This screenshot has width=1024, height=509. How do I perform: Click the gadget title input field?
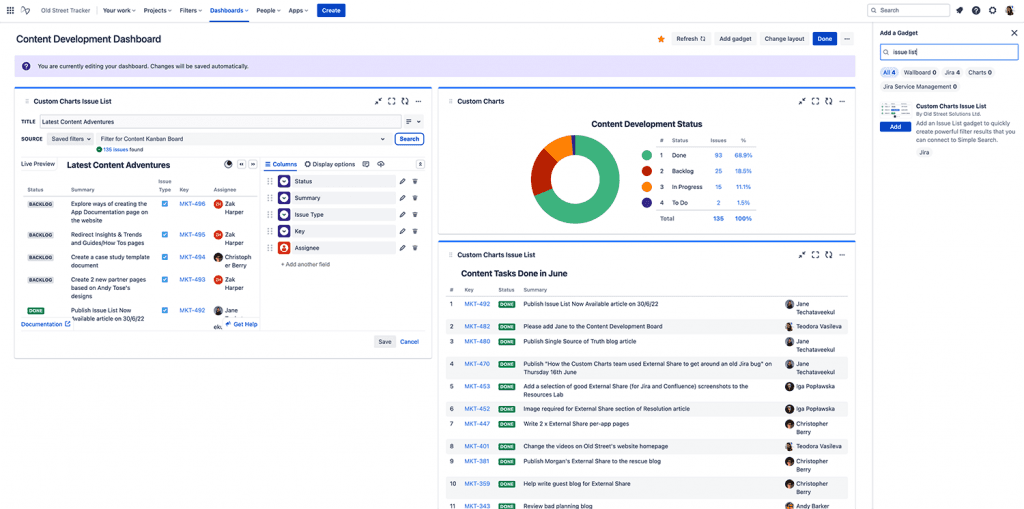(x=220, y=121)
